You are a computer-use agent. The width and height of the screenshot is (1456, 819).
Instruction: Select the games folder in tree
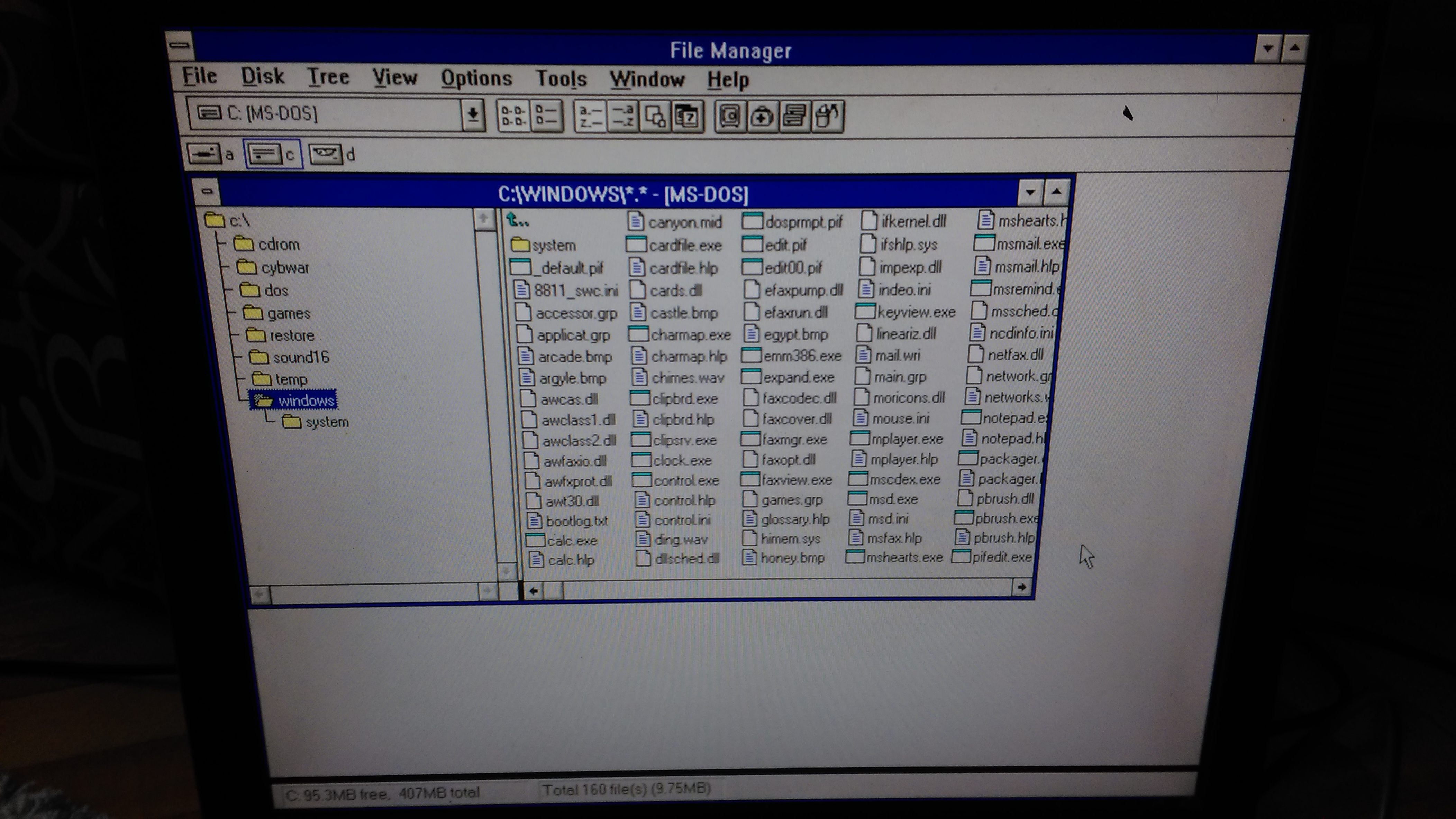pos(277,313)
